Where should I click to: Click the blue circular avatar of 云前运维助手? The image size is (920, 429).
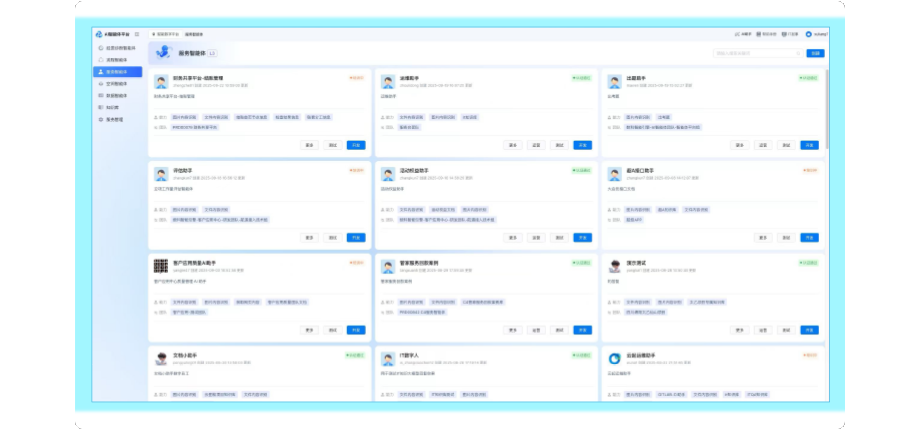click(x=613, y=358)
